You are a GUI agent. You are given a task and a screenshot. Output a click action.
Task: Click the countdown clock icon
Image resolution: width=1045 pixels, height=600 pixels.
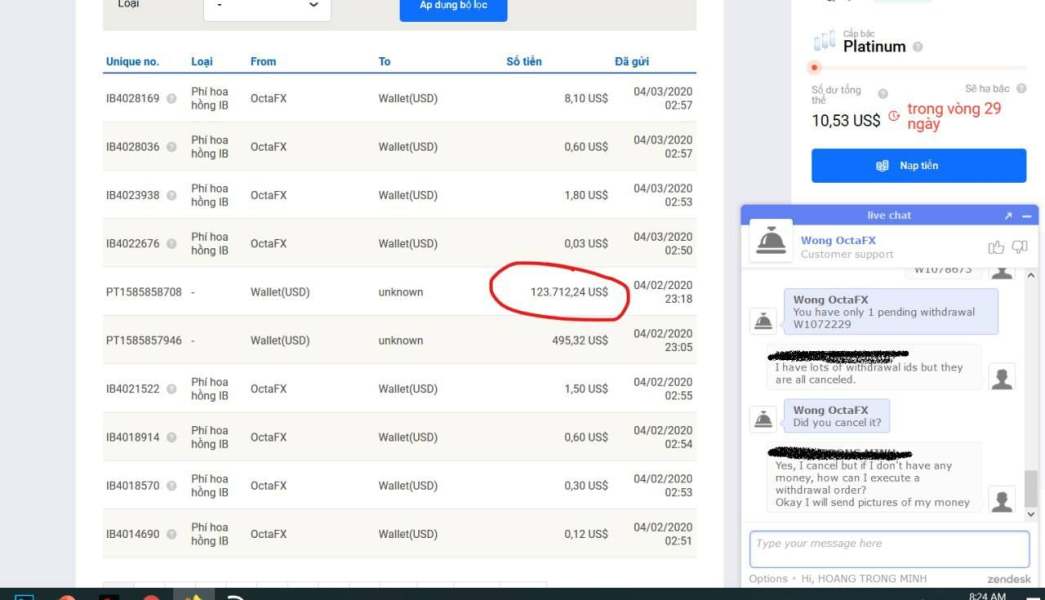pyautogui.click(x=894, y=116)
